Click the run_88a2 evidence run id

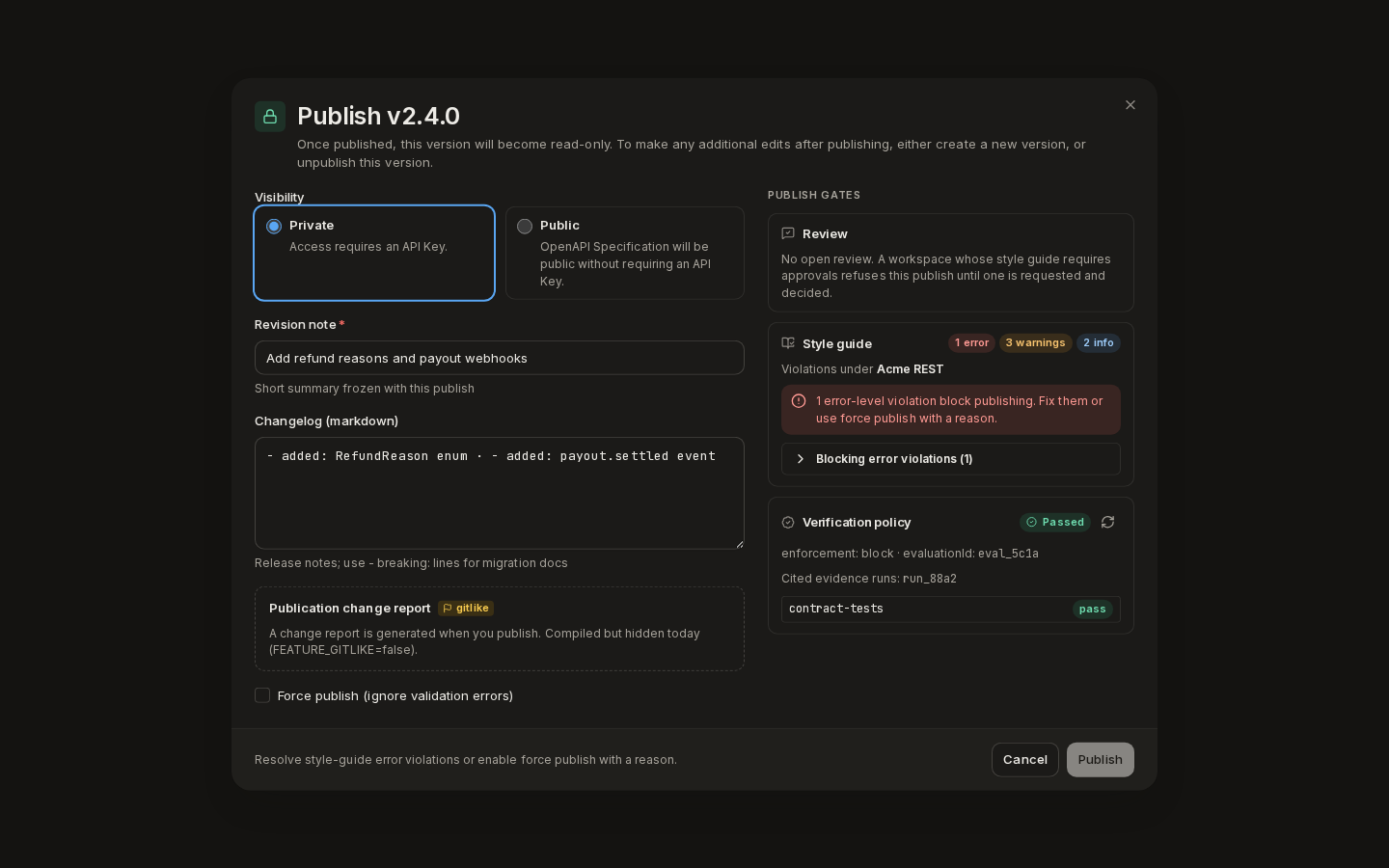click(930, 579)
